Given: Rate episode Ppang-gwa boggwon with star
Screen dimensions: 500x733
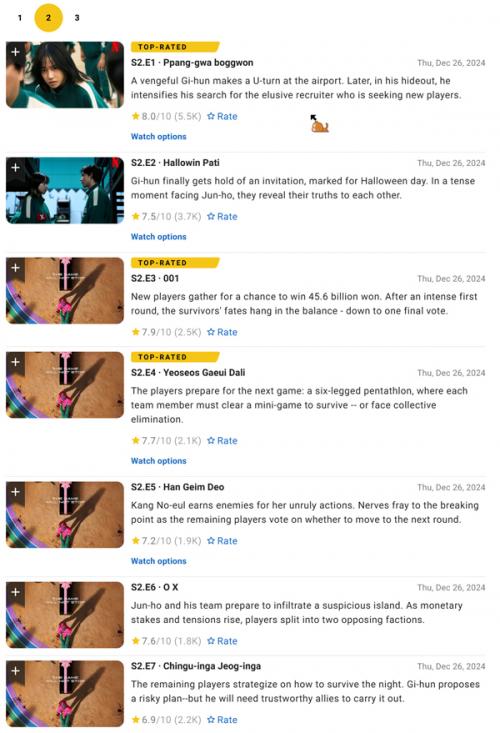Looking at the screenshot, I should 222,116.
